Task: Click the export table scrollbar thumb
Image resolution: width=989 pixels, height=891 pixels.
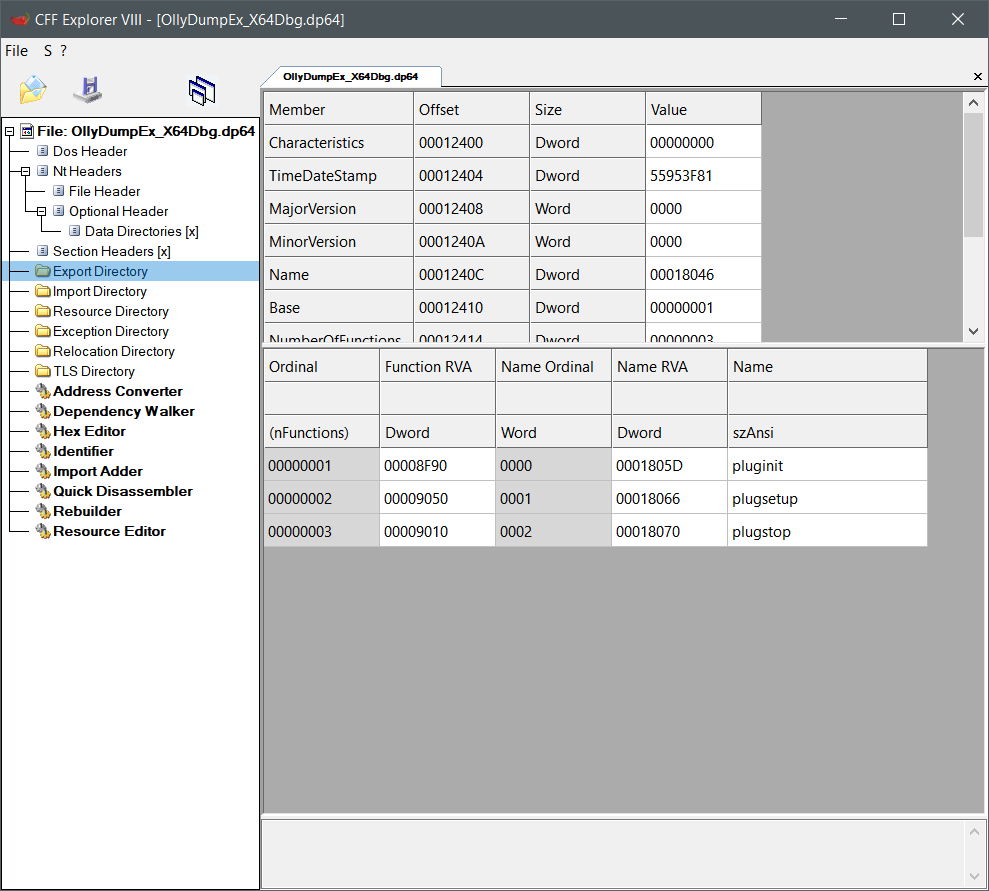Action: (x=973, y=175)
